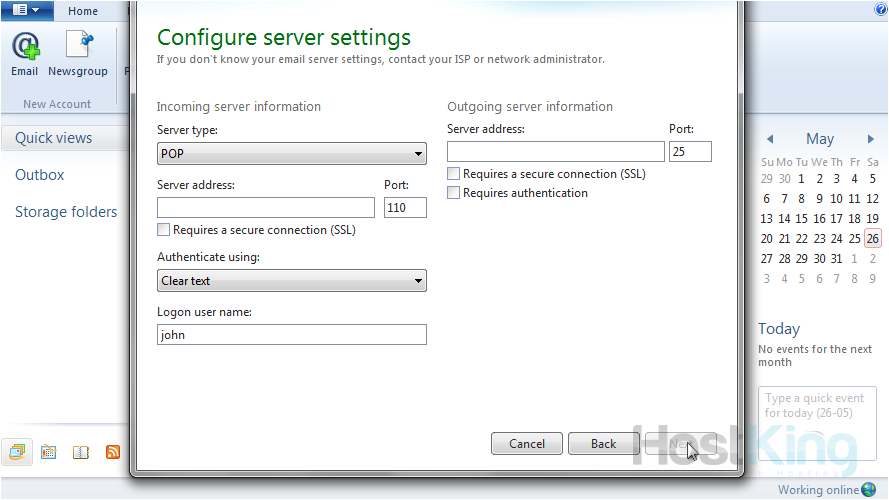Enable SSL for the outgoing server
The width and height of the screenshot is (889, 500).
454,174
